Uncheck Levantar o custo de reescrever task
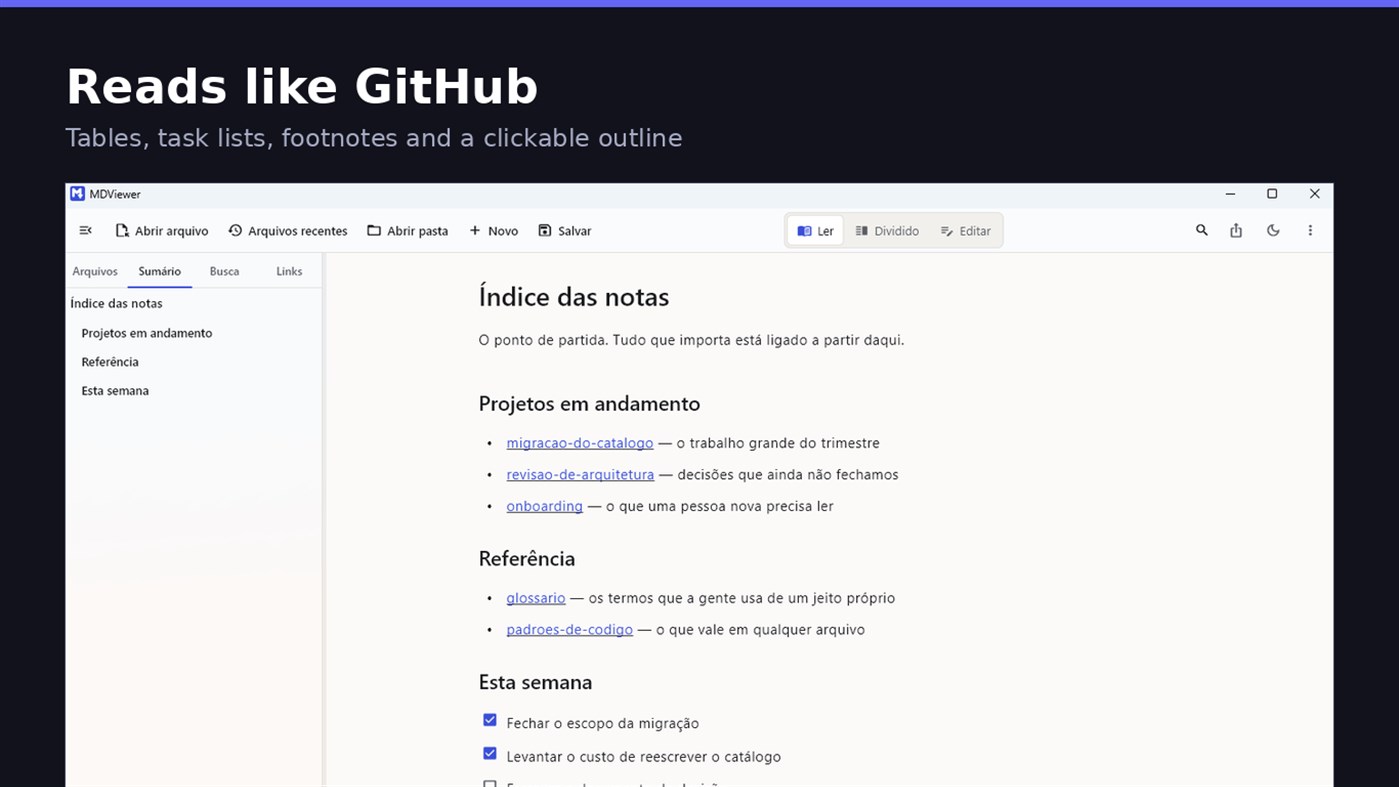This screenshot has height=787, width=1399. (490, 754)
